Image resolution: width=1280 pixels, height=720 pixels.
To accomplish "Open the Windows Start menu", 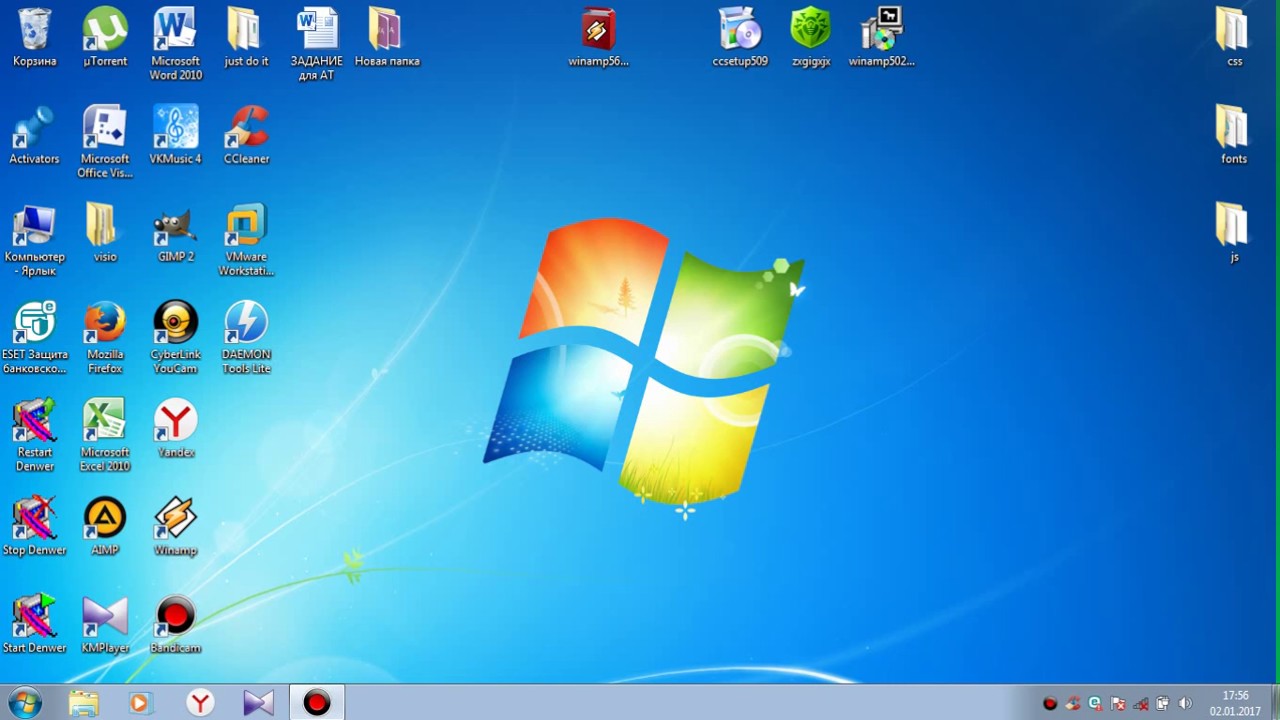I will point(24,703).
